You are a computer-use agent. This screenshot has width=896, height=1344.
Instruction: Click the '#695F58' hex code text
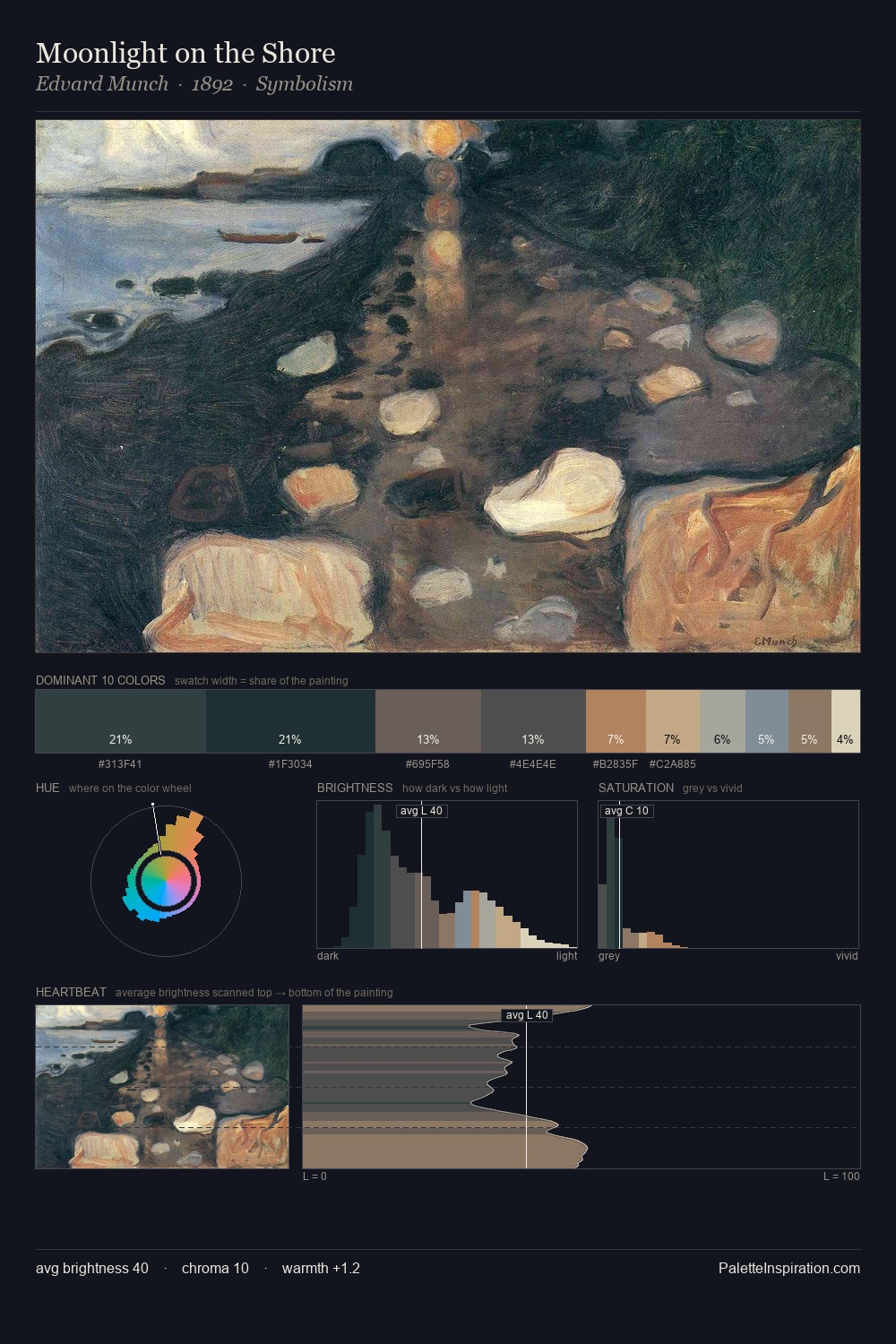427,764
